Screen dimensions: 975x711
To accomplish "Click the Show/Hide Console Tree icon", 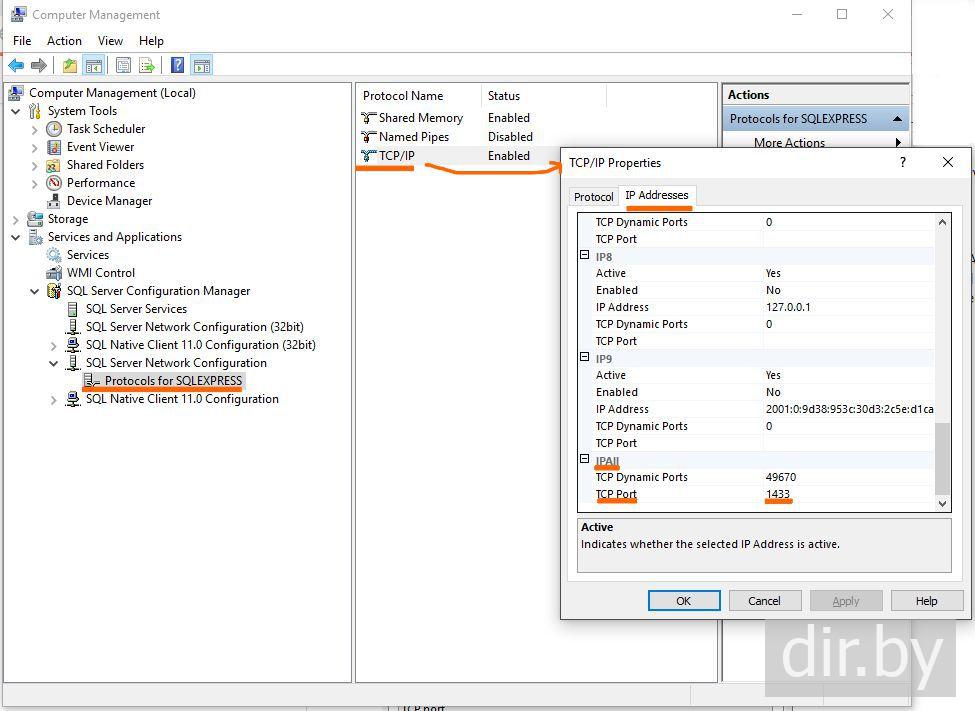I will click(93, 66).
